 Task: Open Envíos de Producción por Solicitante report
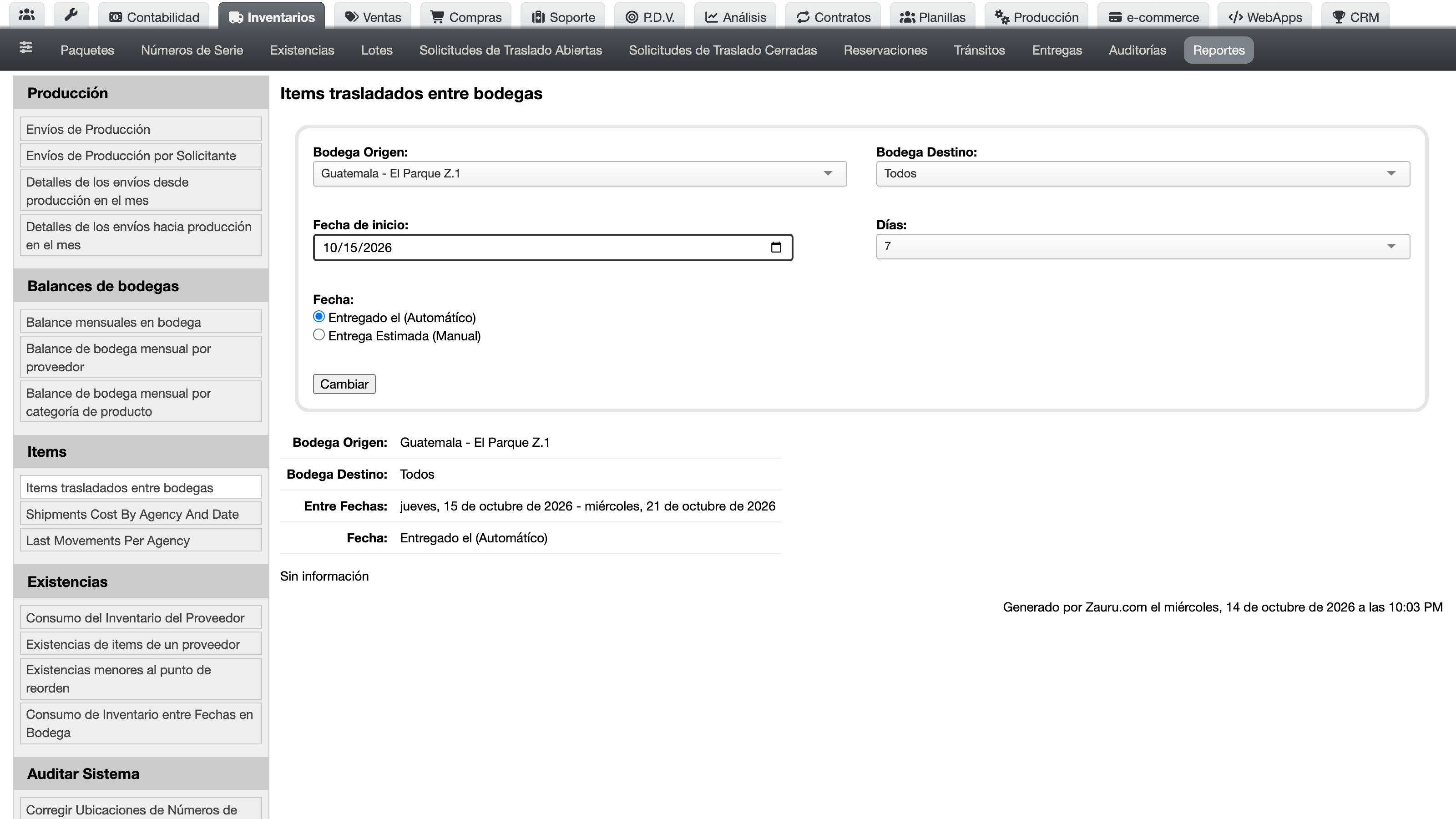[141, 156]
